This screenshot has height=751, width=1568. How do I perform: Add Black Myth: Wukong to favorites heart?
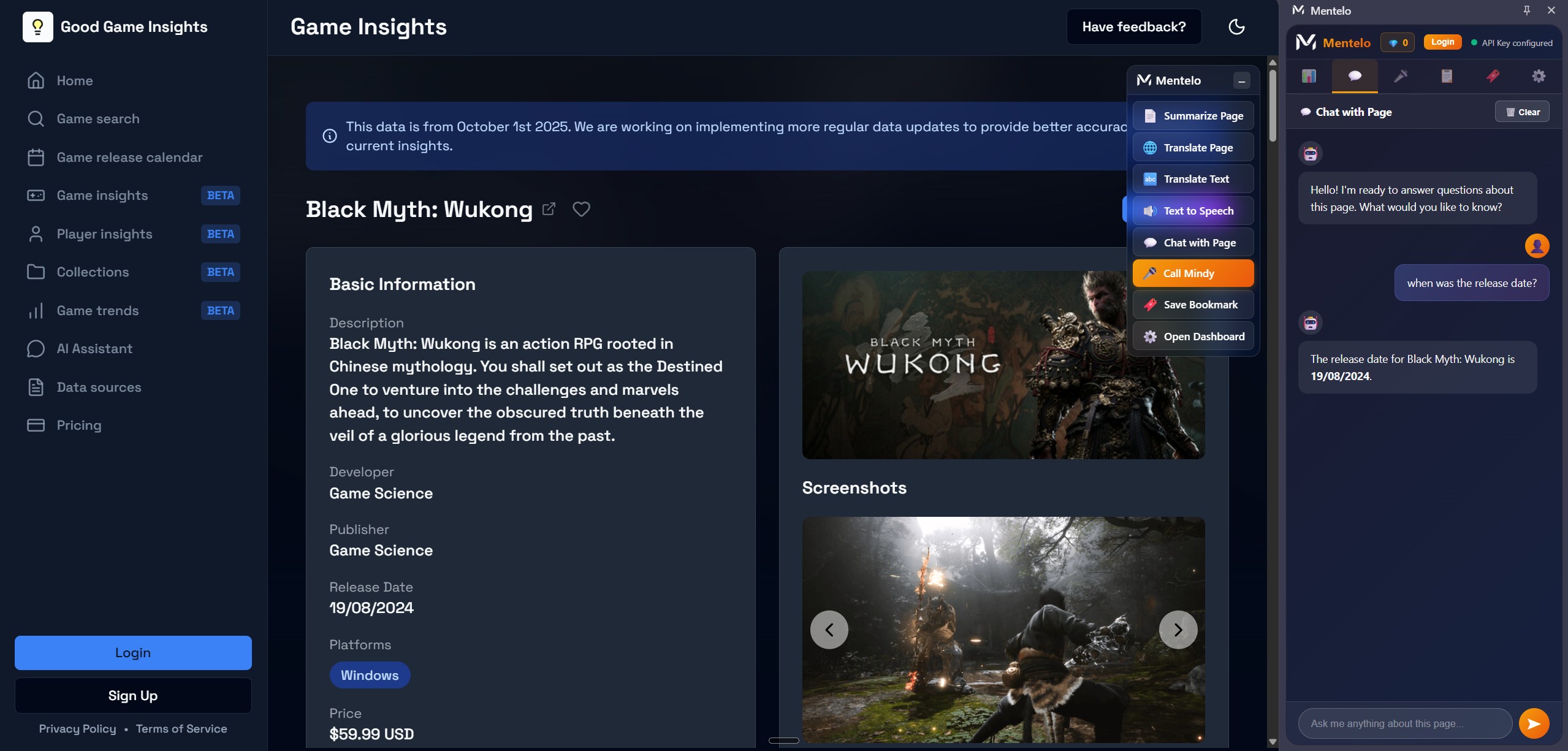click(x=581, y=209)
